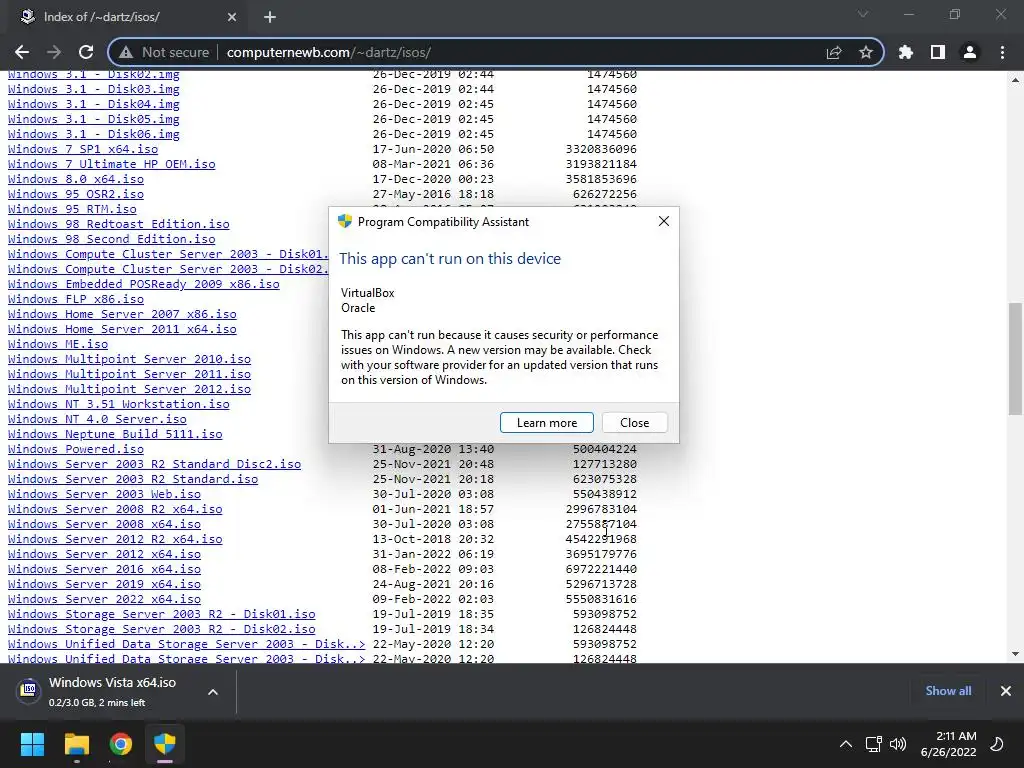Open Windows 8.0 x64.iso link
This screenshot has height=768, width=1024.
point(76,179)
